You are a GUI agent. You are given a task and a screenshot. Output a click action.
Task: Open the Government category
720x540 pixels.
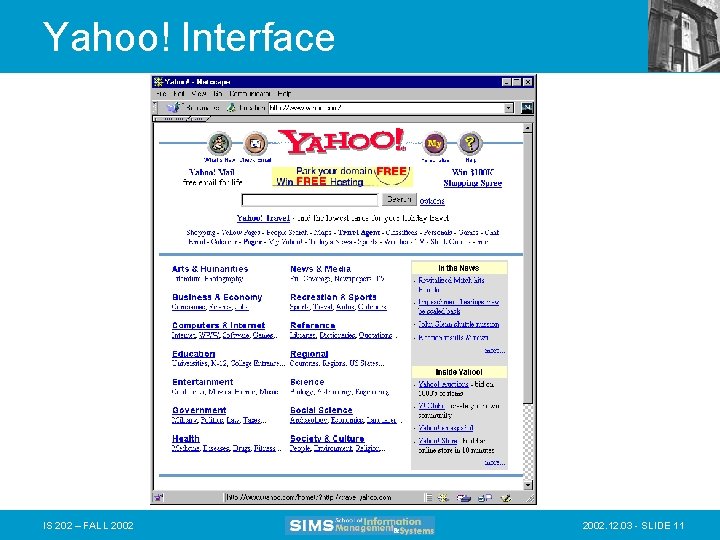199,411
